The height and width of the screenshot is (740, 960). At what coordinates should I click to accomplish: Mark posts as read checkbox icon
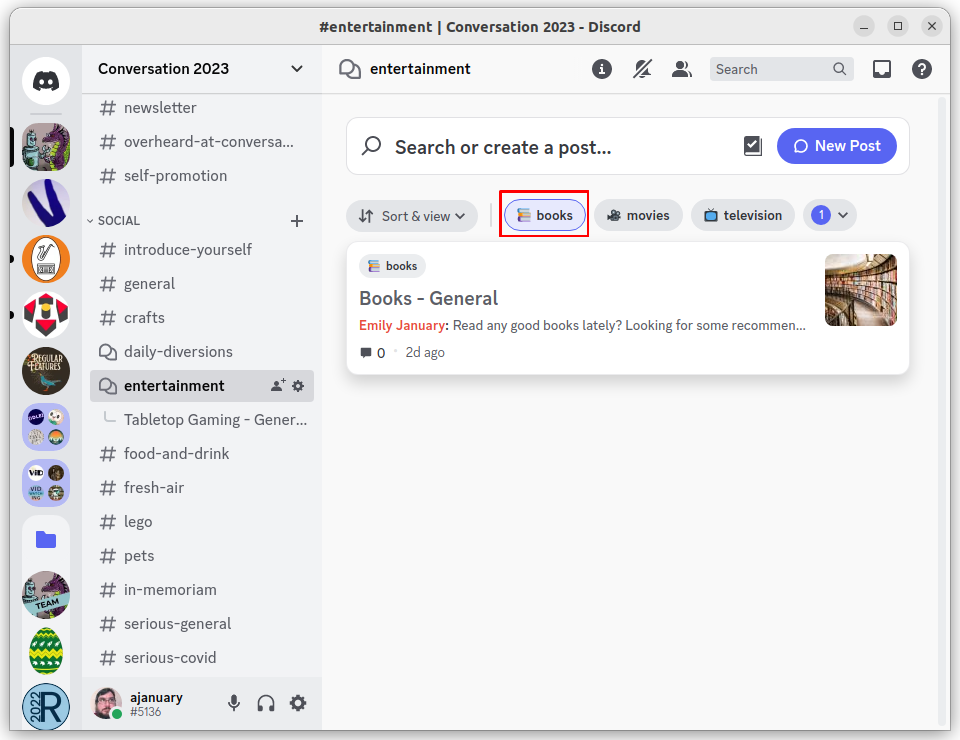pos(752,146)
